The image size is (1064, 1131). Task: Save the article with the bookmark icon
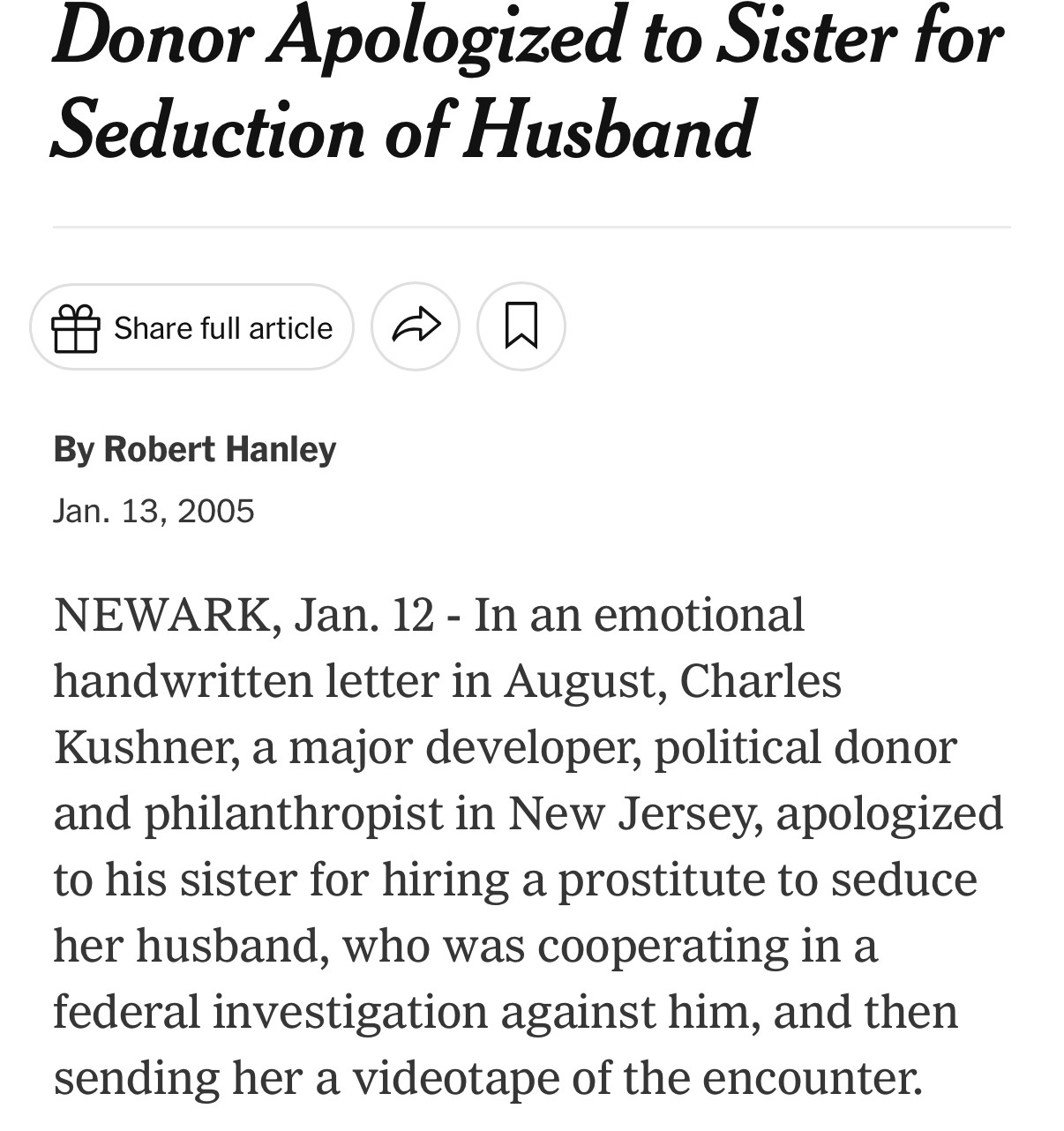[x=521, y=326]
